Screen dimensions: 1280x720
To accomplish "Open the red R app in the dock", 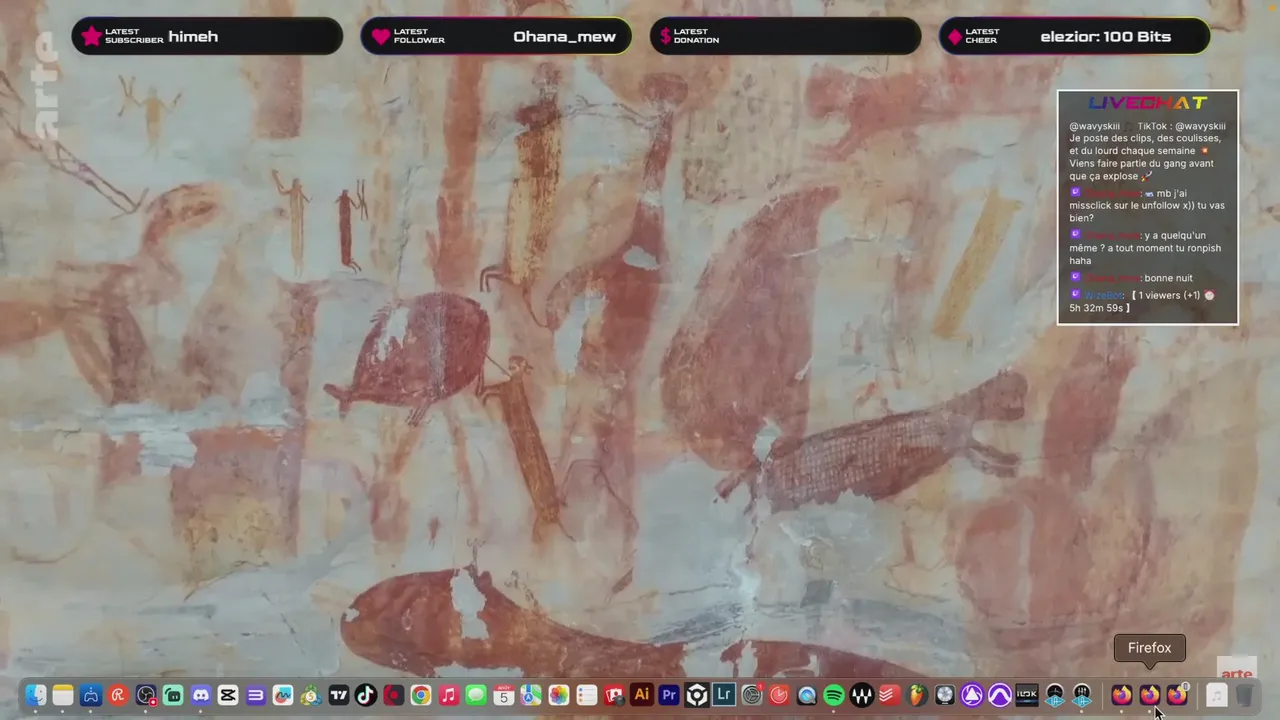I will pos(118,695).
